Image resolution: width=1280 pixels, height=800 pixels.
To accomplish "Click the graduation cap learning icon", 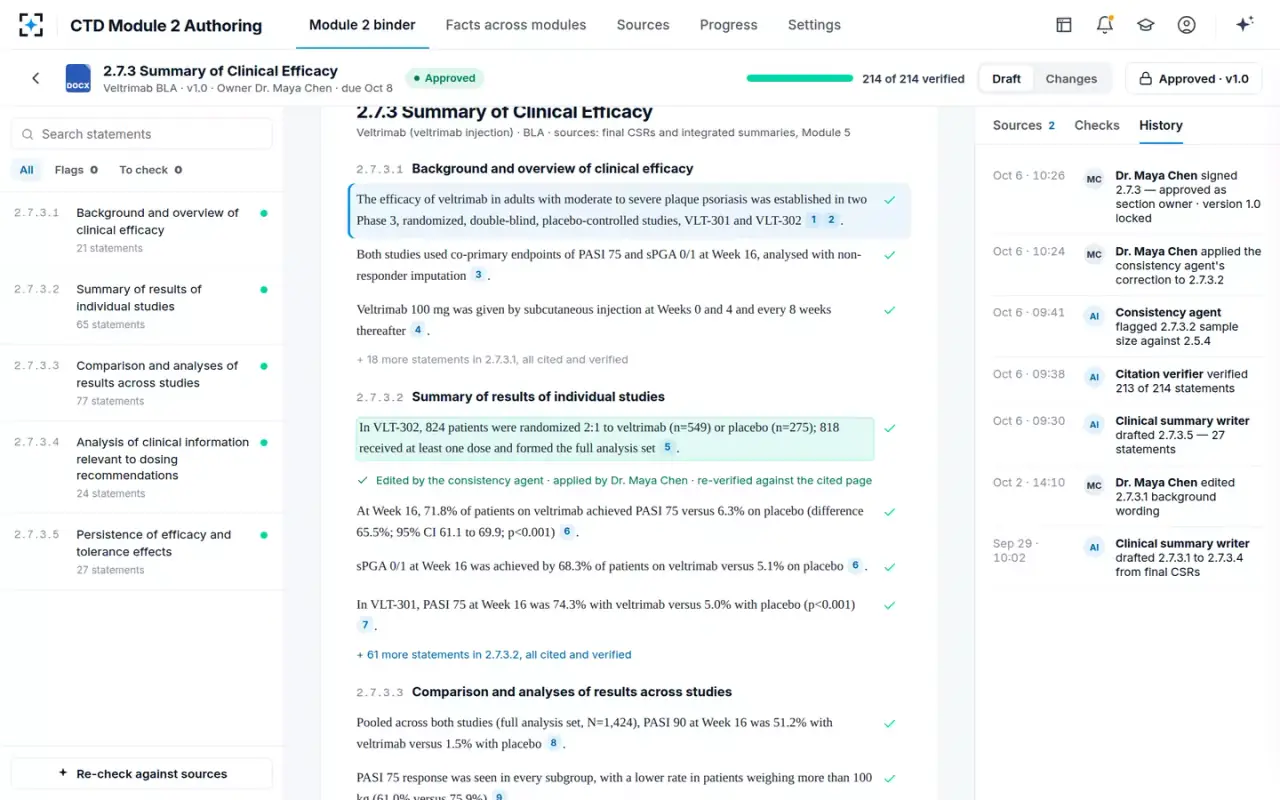I will pyautogui.click(x=1146, y=25).
